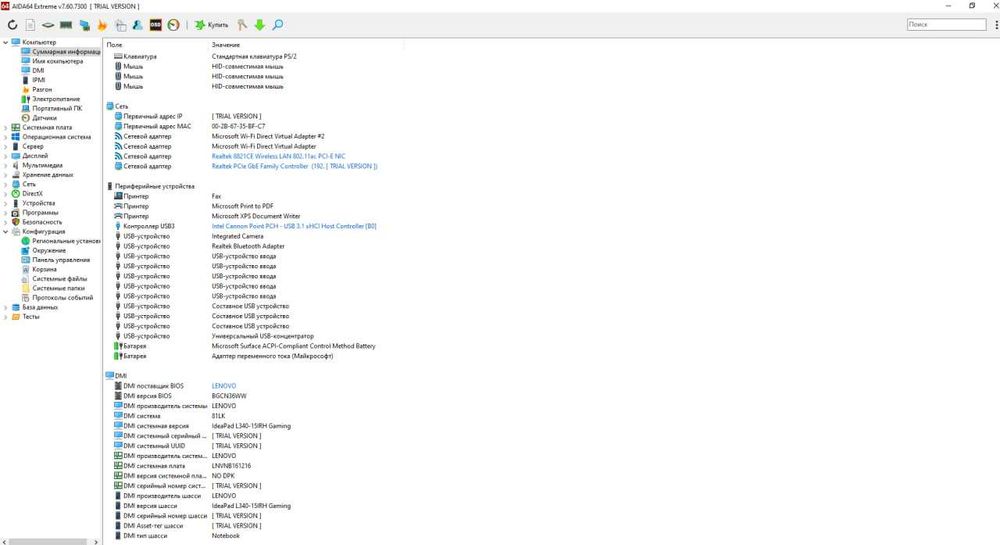Image resolution: width=1000 pixels, height=545 pixels.
Task: Click the Купить buy button
Action: pos(212,25)
